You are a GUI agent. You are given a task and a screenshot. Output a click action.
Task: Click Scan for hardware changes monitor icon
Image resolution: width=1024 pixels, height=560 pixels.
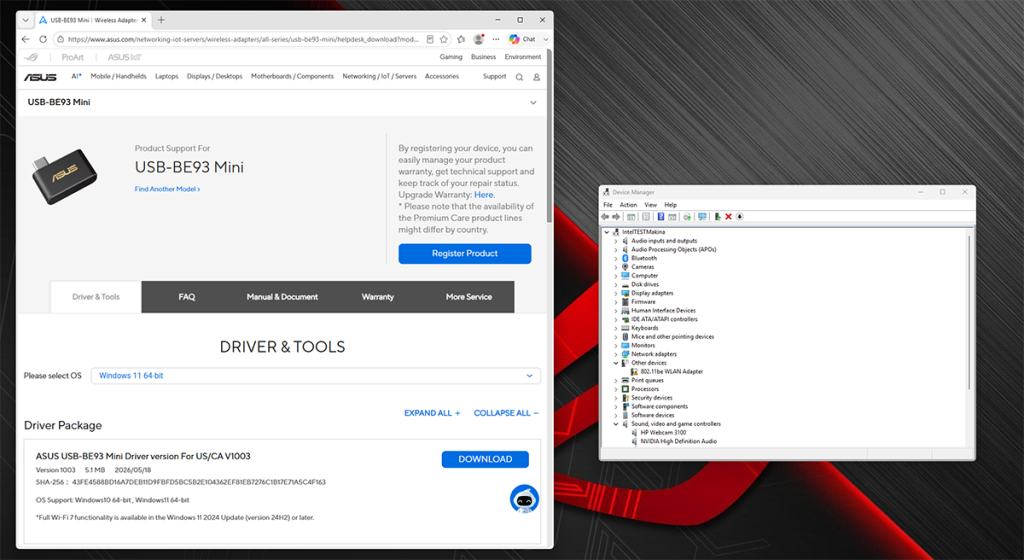[x=702, y=217]
